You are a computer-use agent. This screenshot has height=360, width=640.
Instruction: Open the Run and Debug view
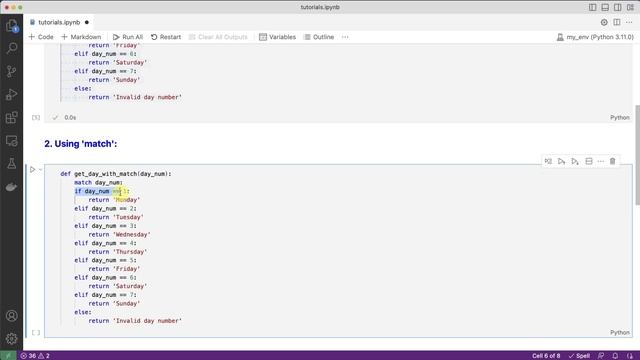tap(11, 94)
